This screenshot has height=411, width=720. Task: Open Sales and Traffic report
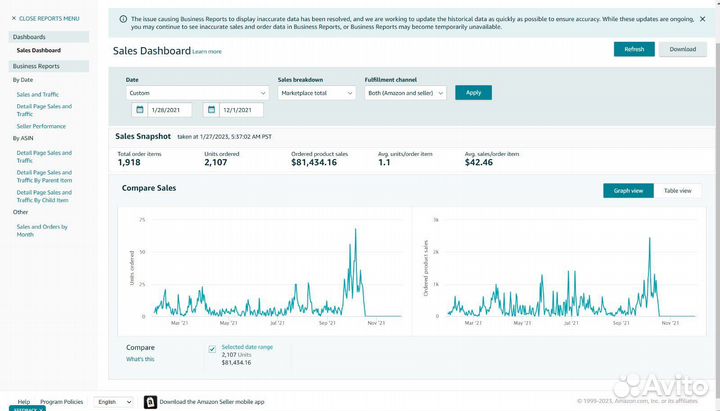[37, 94]
